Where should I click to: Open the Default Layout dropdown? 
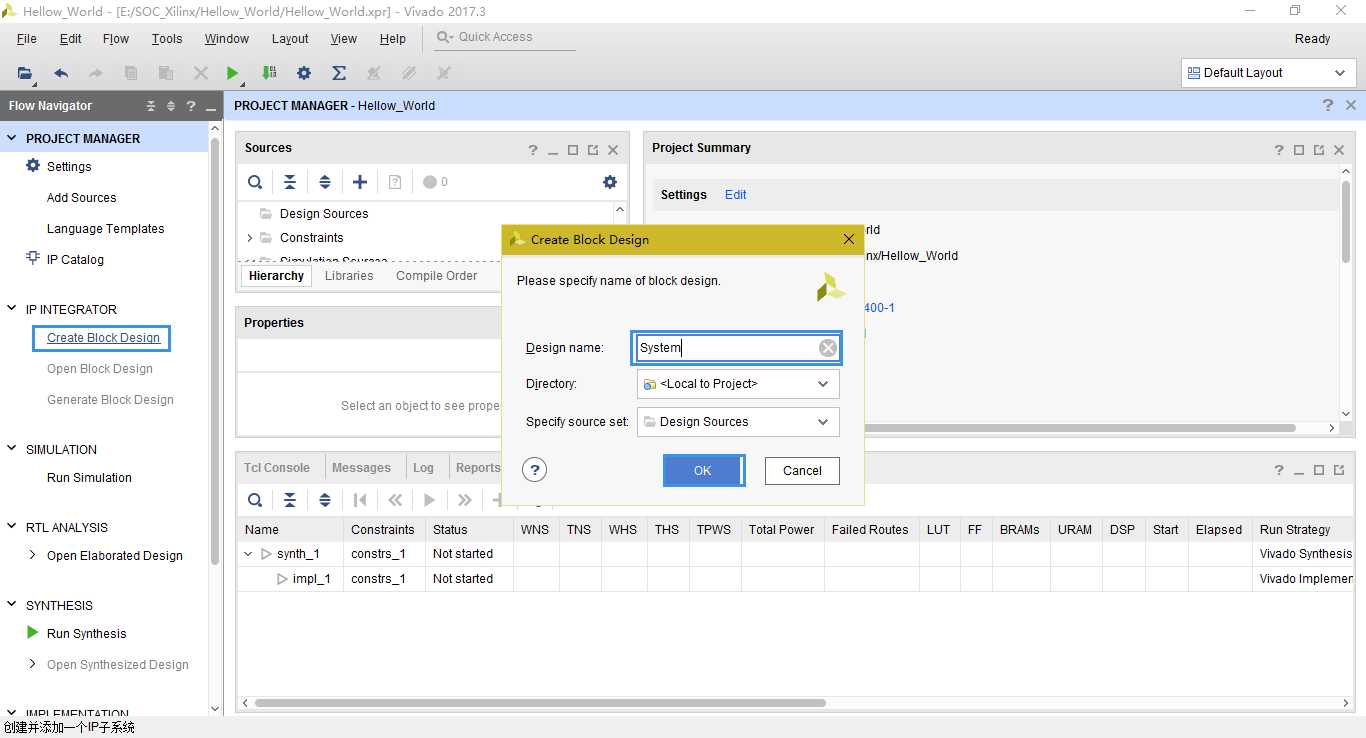(x=1268, y=73)
